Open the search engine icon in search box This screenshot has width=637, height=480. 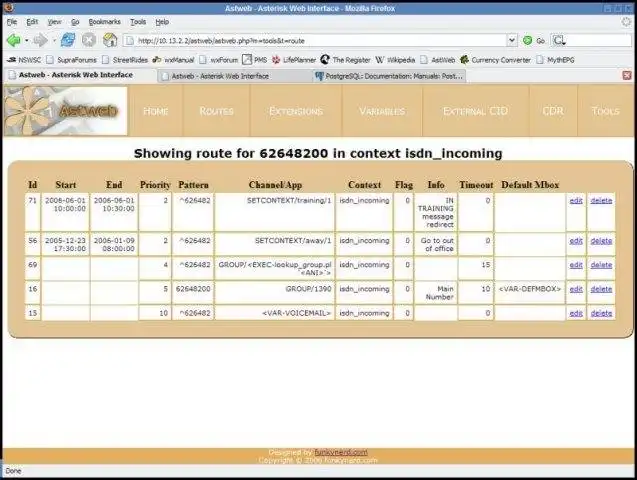pos(559,40)
